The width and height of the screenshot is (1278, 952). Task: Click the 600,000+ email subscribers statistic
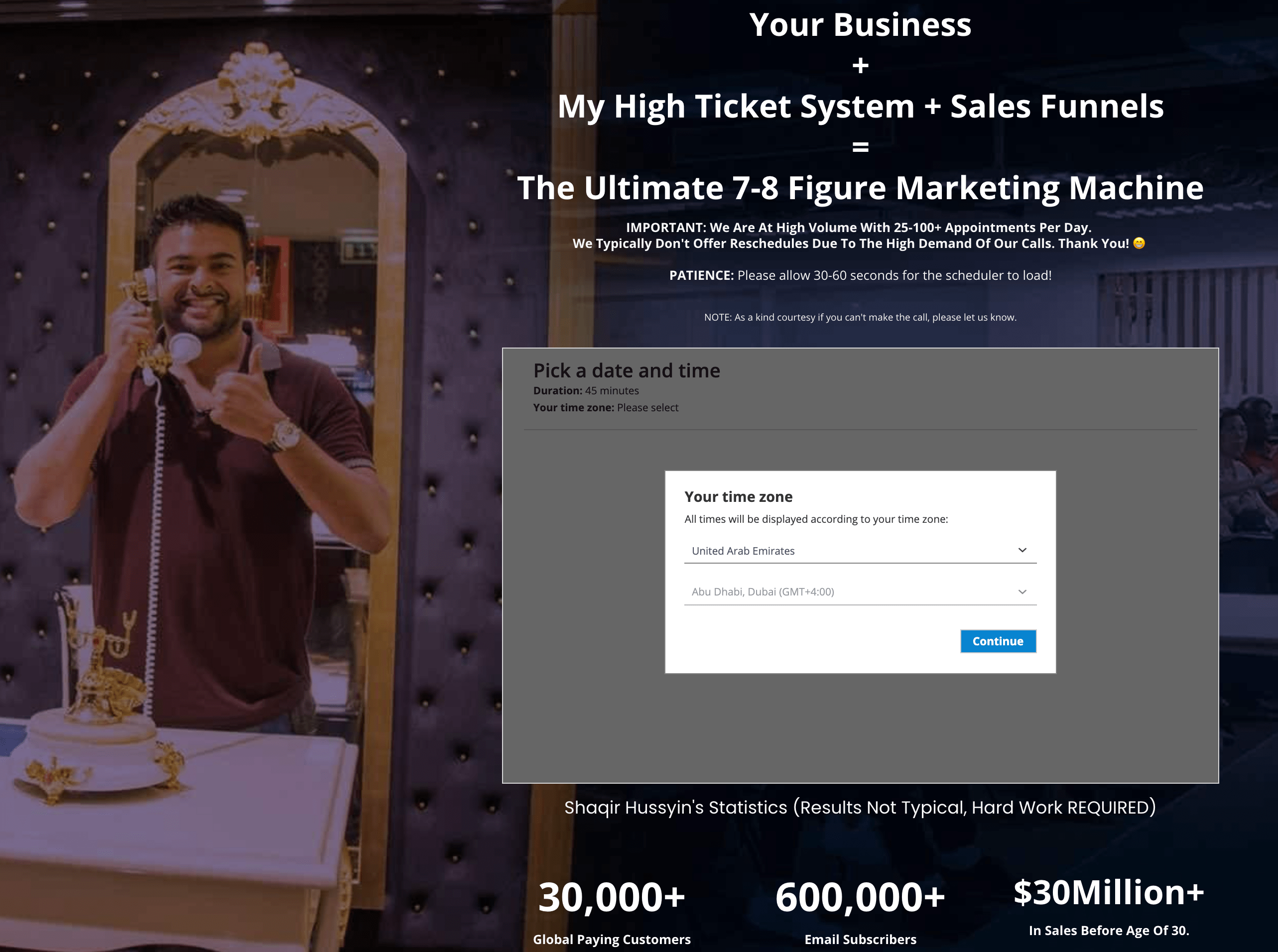point(860,898)
